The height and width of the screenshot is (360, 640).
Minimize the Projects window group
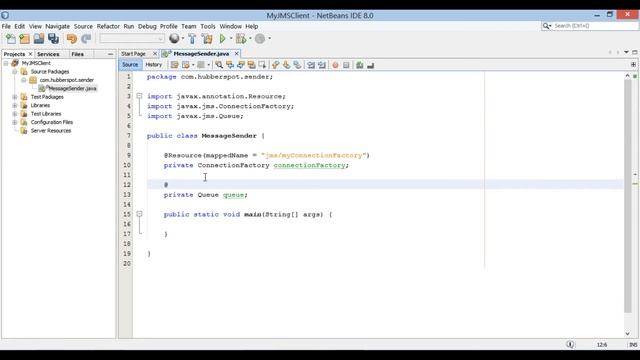point(110,54)
